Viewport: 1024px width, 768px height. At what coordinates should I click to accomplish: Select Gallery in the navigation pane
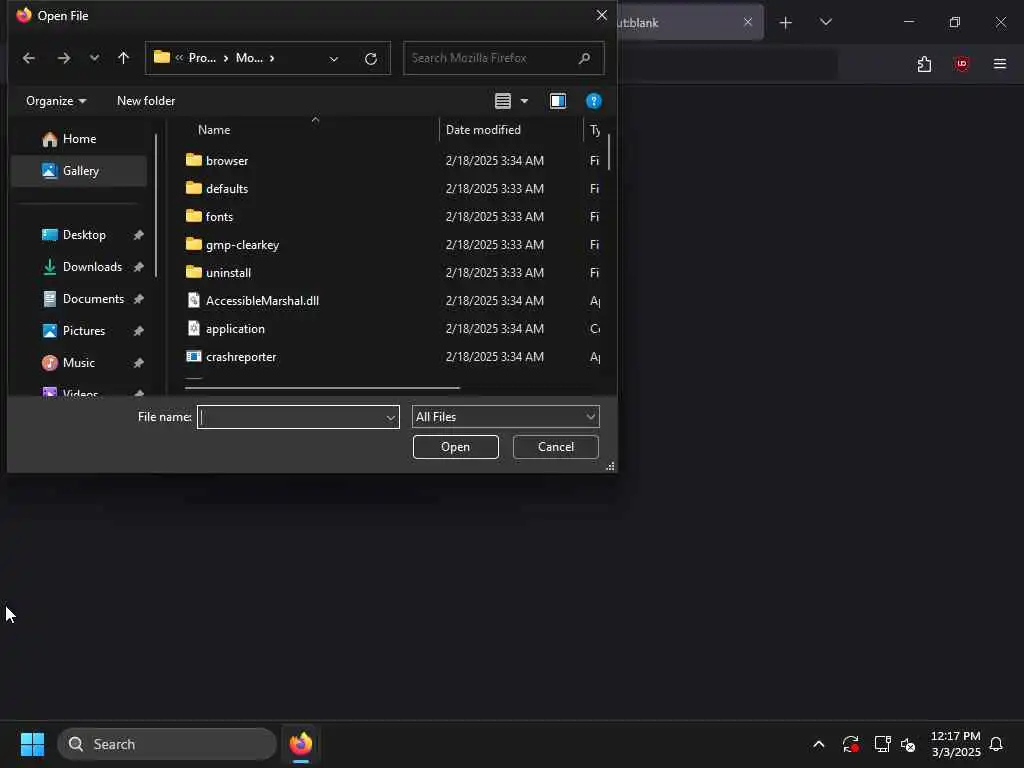coord(80,170)
